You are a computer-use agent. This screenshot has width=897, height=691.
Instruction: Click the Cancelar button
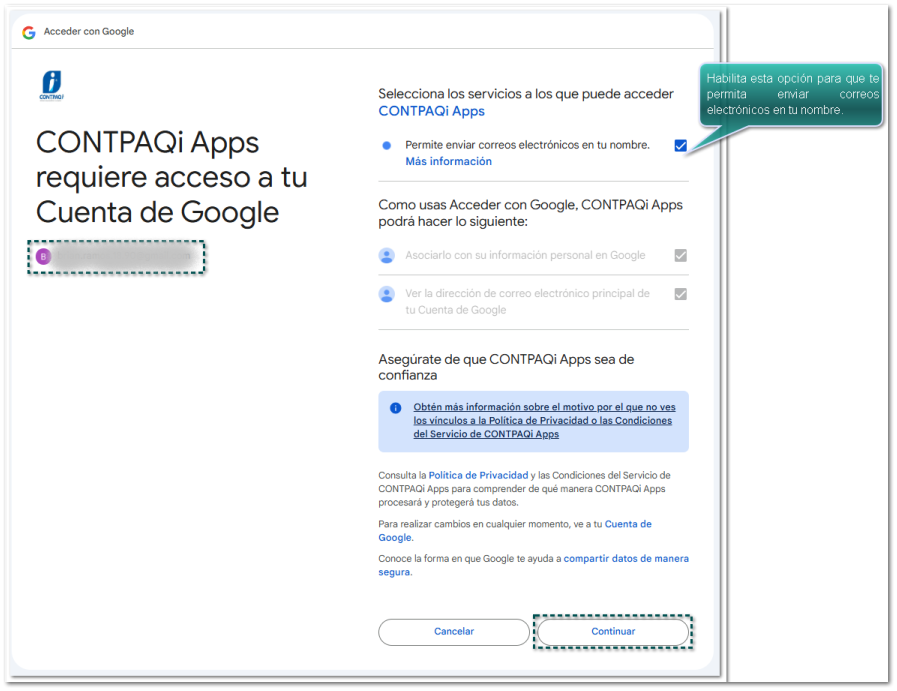tap(454, 632)
